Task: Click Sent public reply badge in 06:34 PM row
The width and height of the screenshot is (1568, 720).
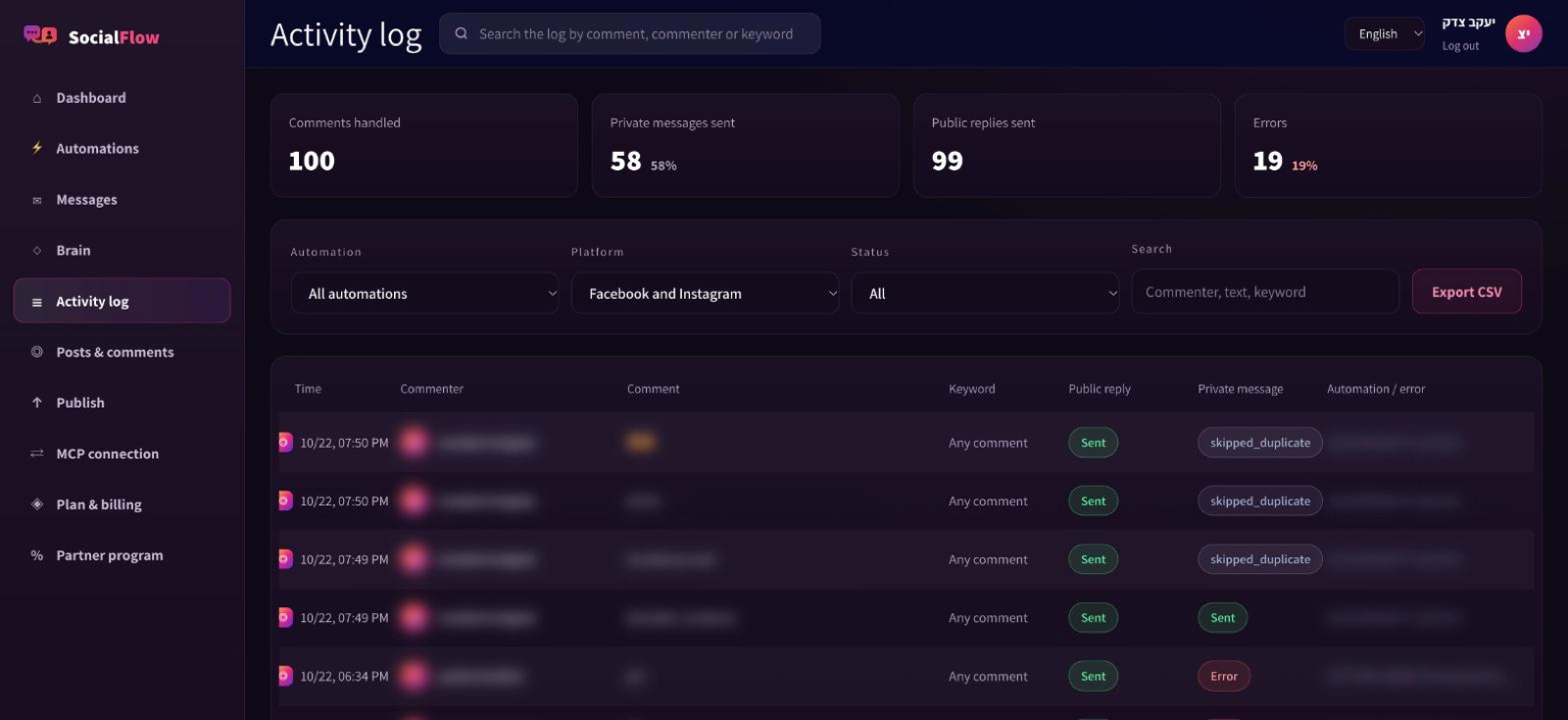Action: [x=1094, y=676]
